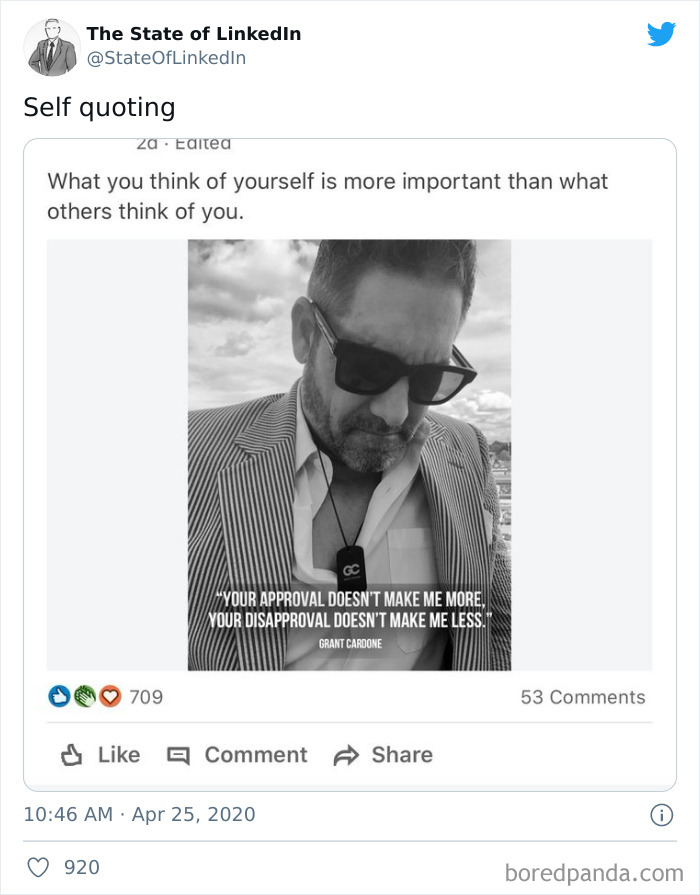Open the Grant Cardone sunglasses photo
Viewport: 700px width, 895px height.
[349, 455]
